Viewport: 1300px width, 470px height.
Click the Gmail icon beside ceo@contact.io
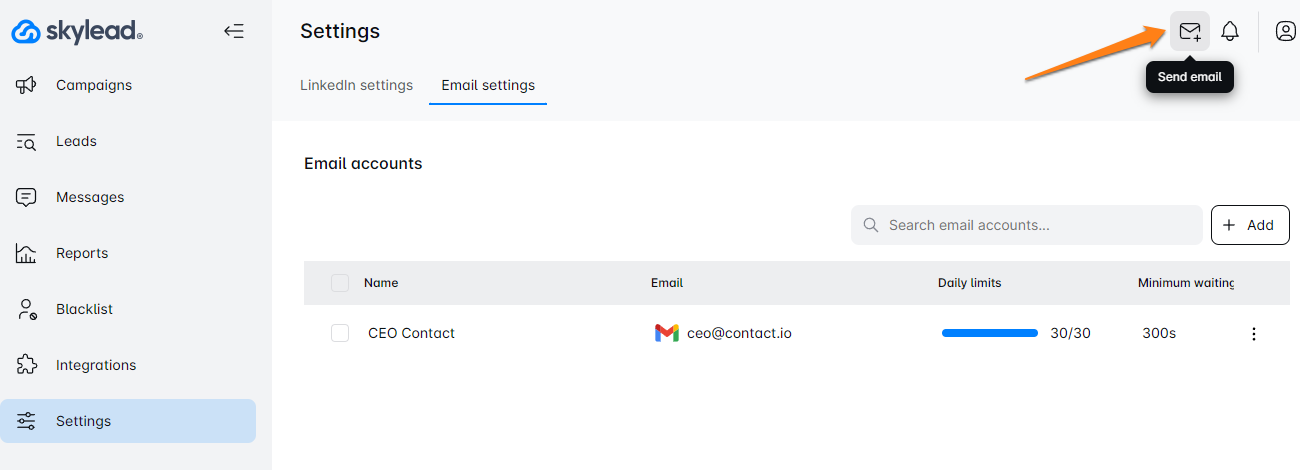[666, 333]
